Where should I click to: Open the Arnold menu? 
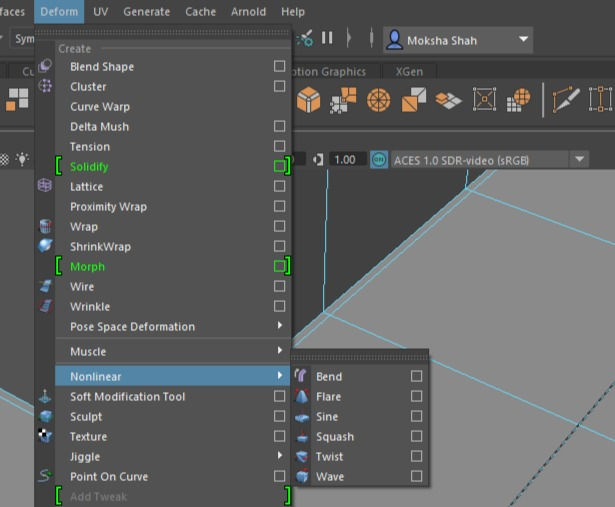click(248, 12)
